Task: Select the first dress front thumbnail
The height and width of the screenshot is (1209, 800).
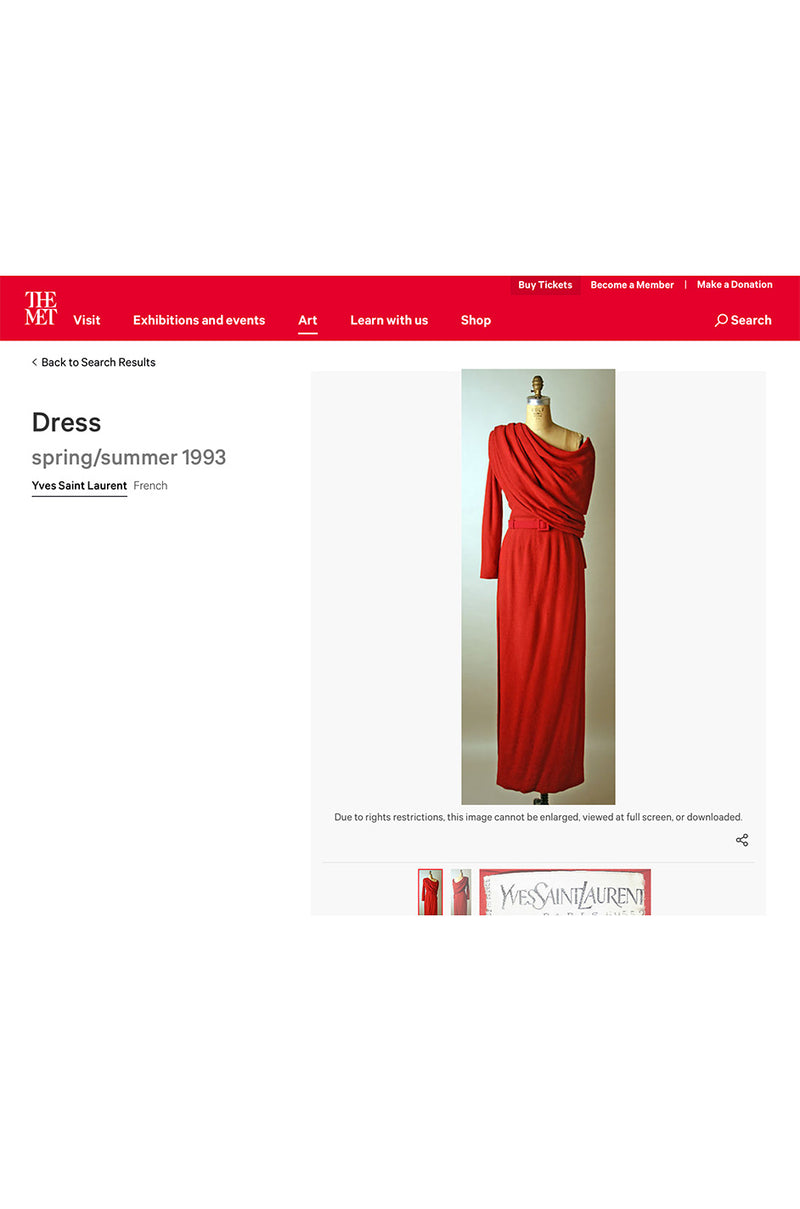Action: (x=430, y=892)
